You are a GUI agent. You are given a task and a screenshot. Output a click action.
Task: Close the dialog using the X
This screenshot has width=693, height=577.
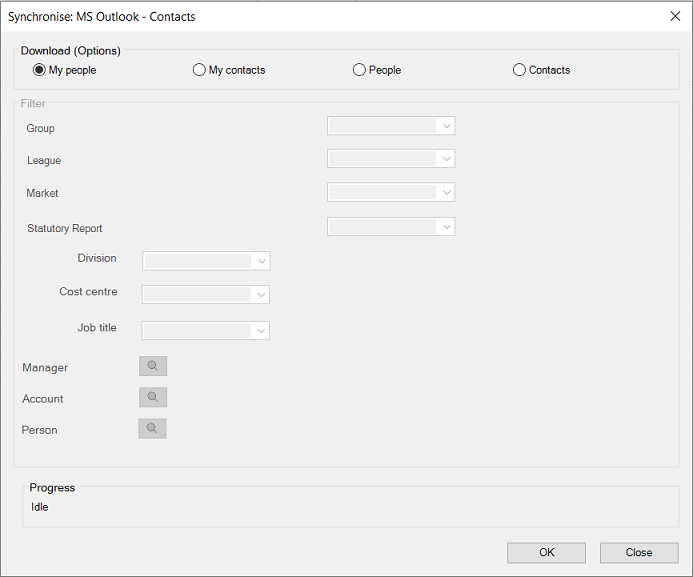click(674, 16)
